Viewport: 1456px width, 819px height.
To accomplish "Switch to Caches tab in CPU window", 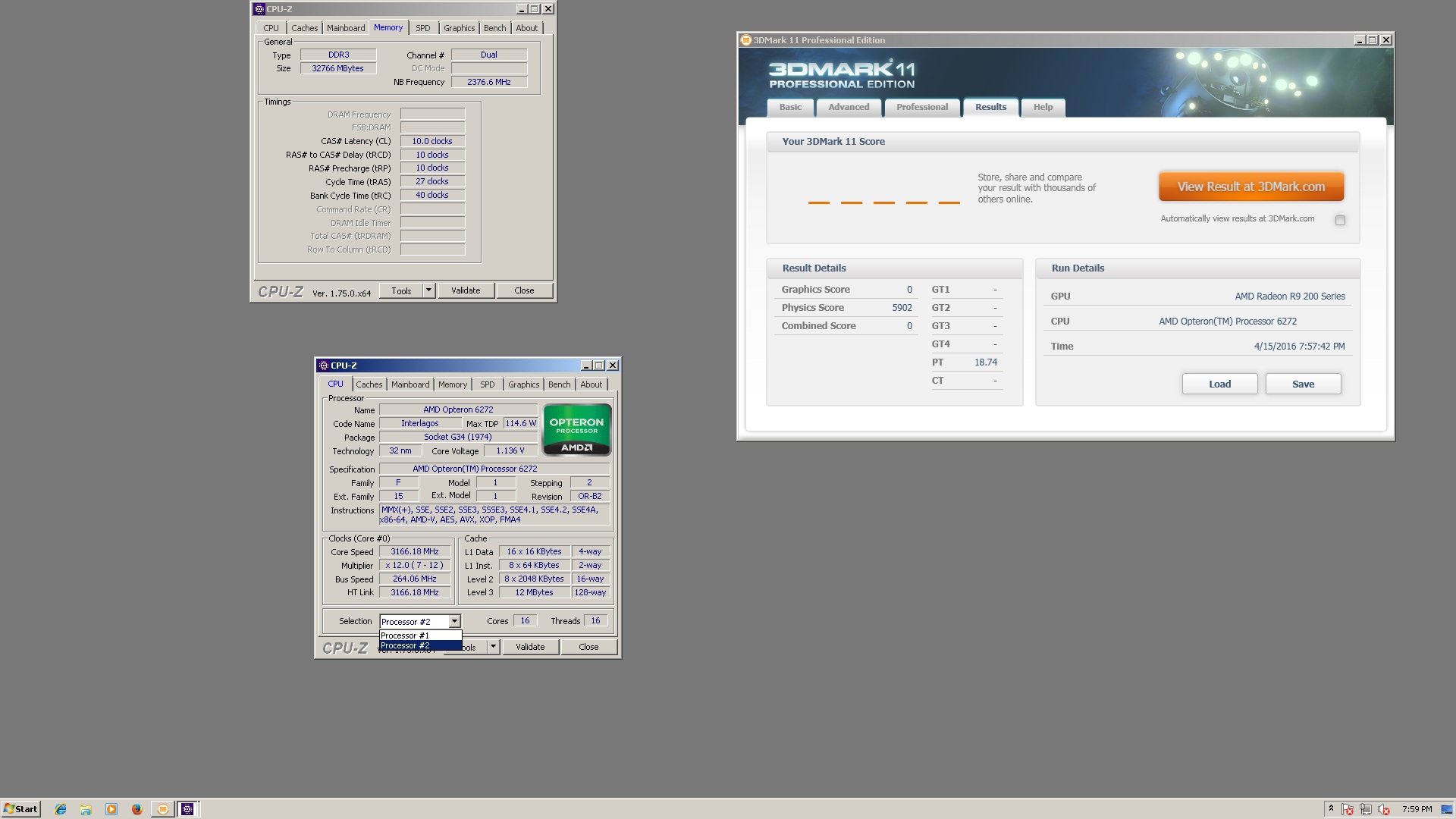I will (369, 384).
